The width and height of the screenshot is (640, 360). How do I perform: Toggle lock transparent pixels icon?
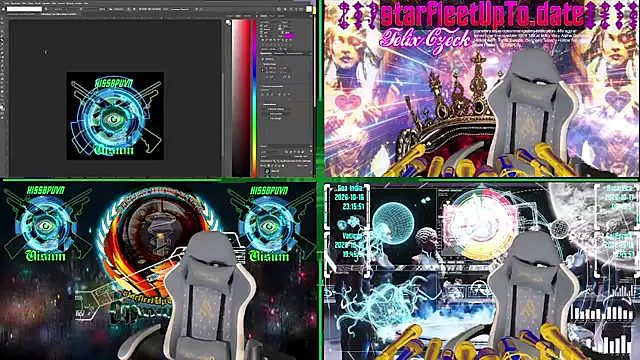coord(269,166)
